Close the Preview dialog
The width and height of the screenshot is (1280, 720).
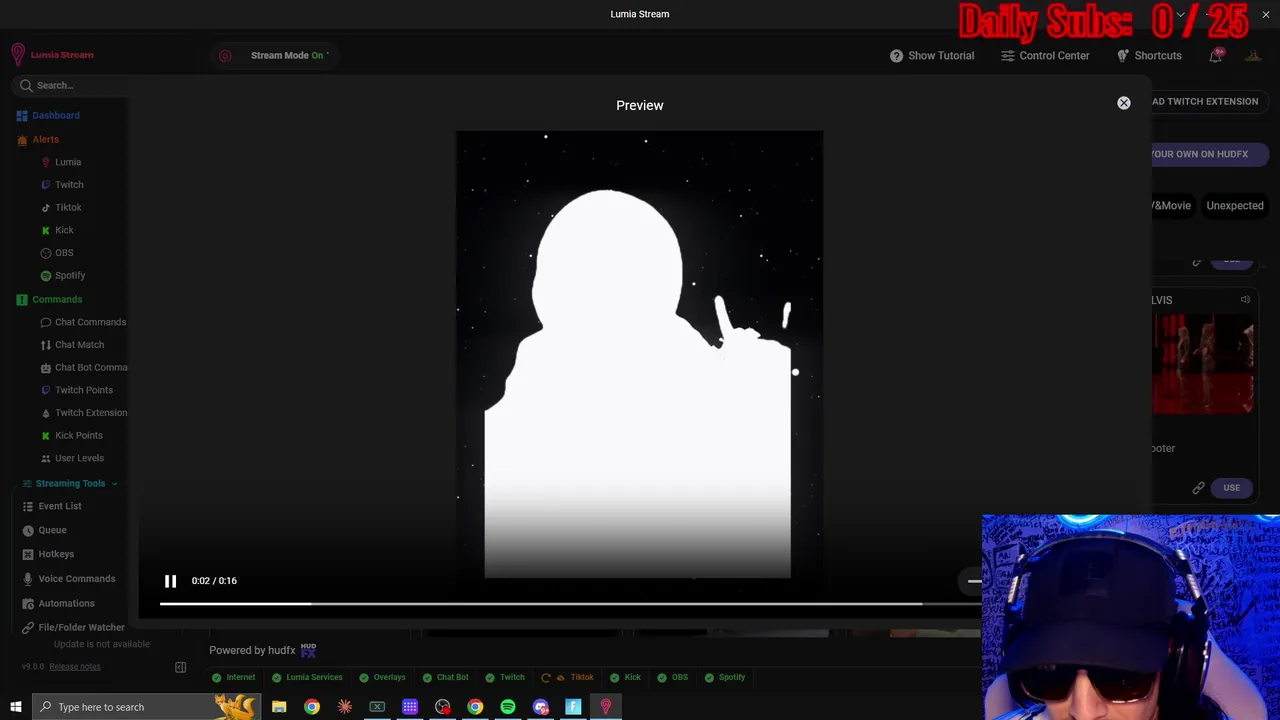click(1124, 103)
